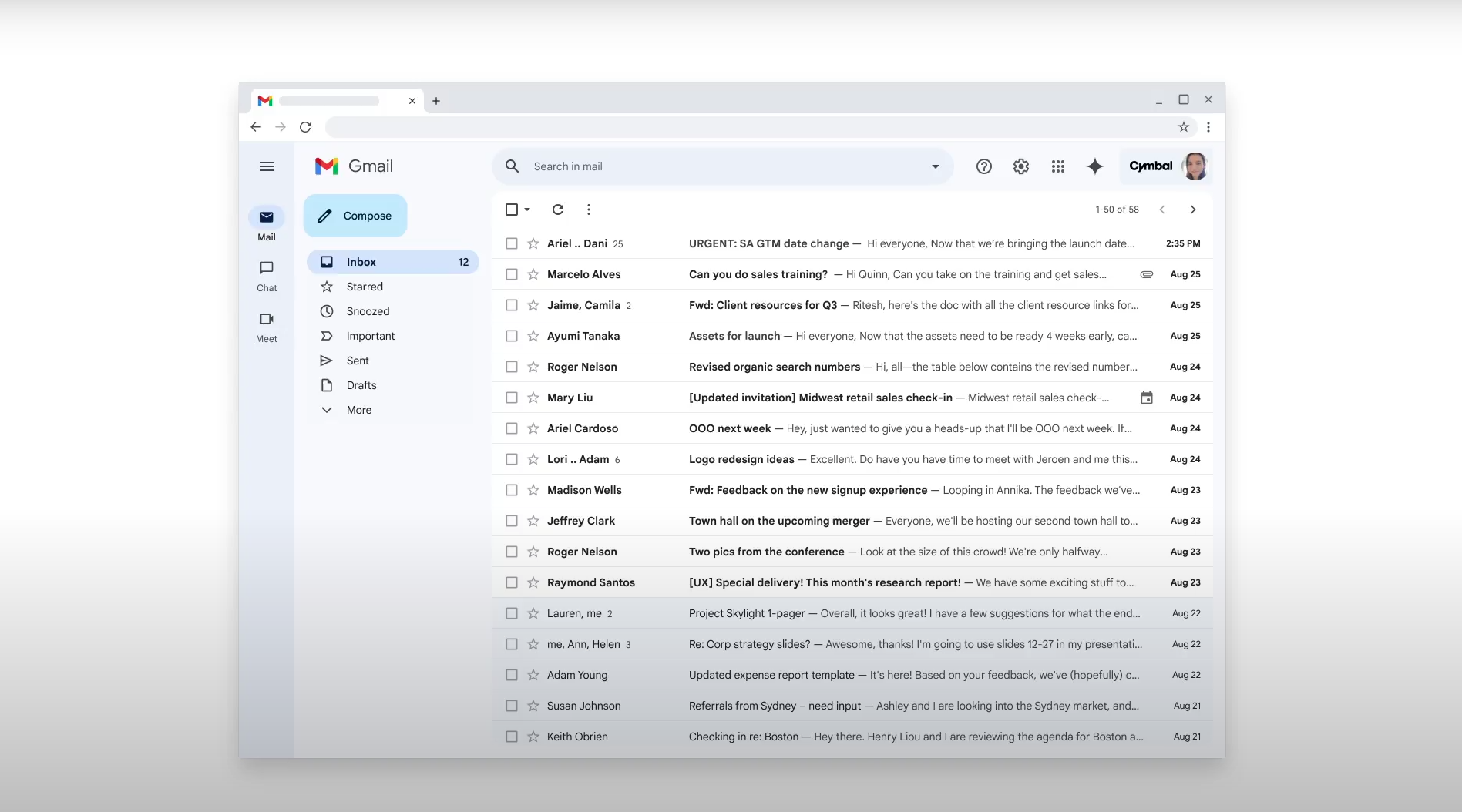Show search options dropdown in search bar
The image size is (1462, 812).
coord(935,166)
